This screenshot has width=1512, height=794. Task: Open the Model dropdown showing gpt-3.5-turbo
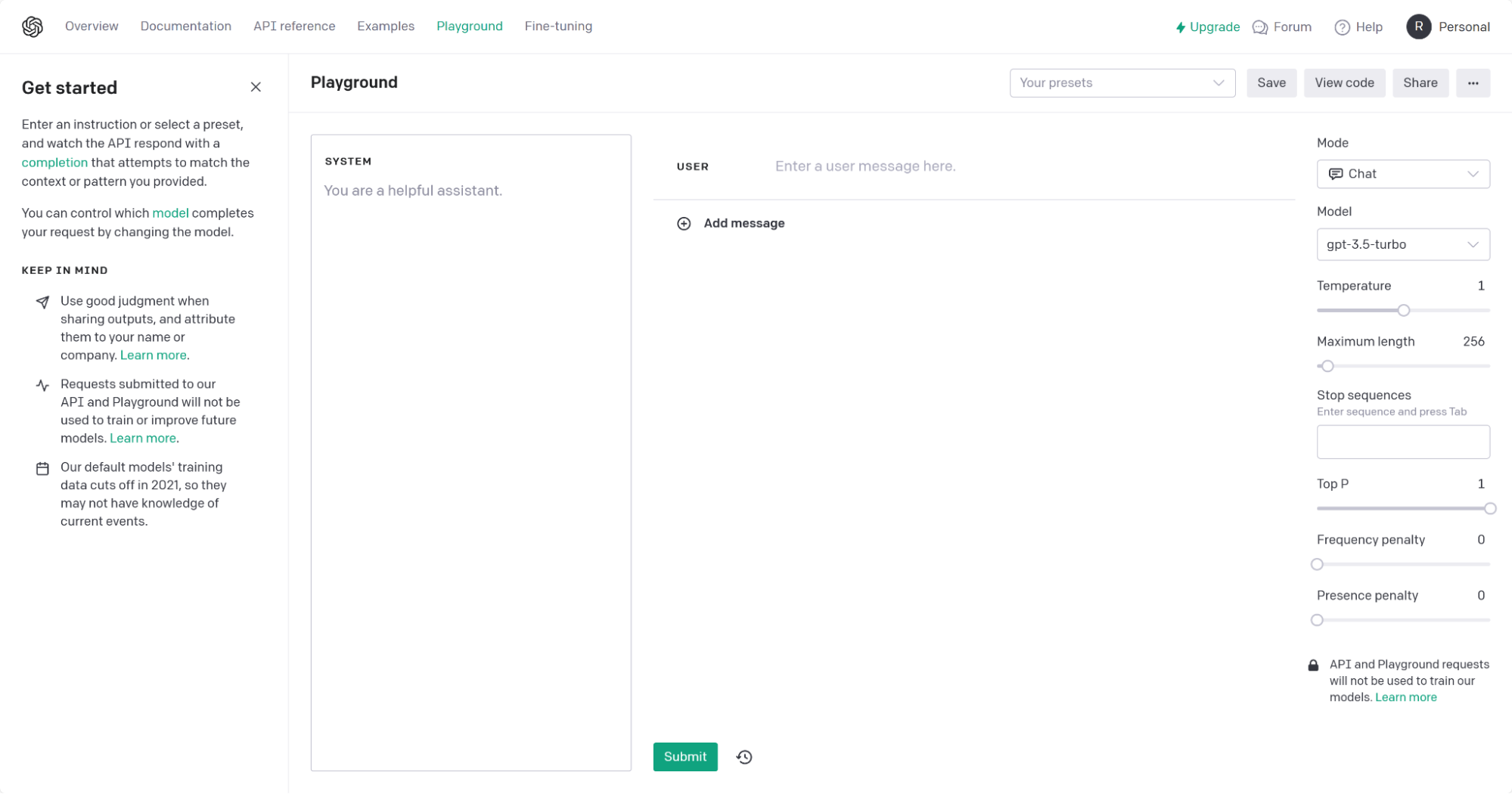tap(1403, 244)
